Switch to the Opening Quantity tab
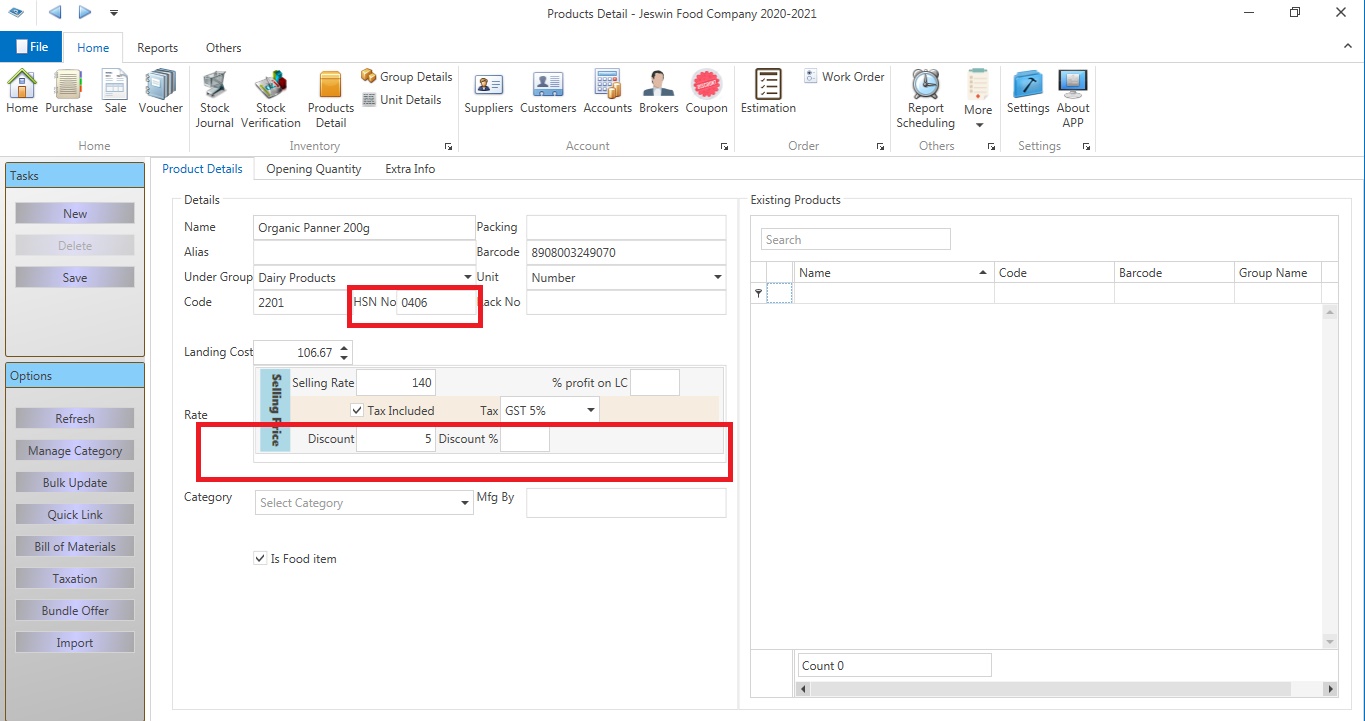1365x721 pixels. tap(313, 169)
